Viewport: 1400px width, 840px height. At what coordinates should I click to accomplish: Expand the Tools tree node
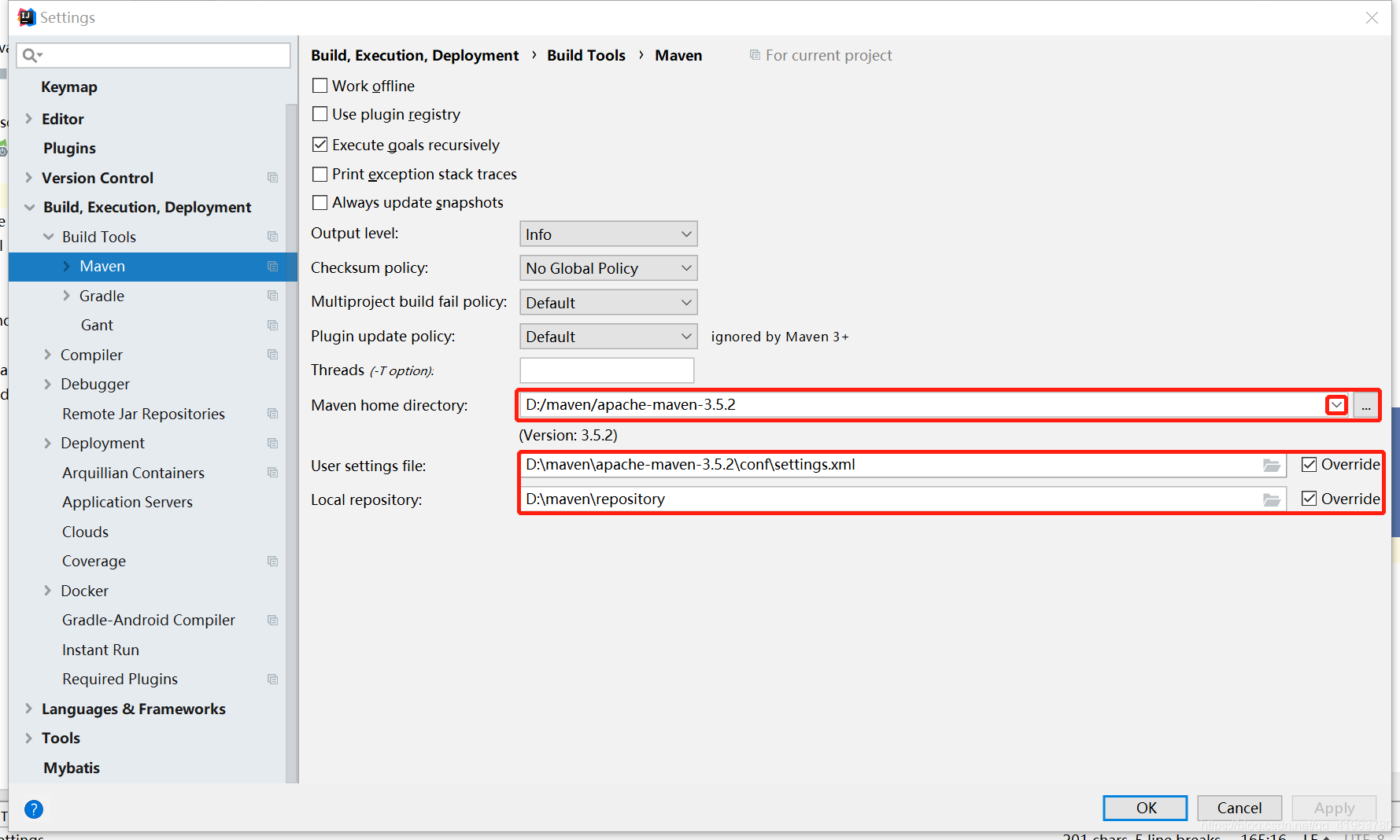click(29, 739)
